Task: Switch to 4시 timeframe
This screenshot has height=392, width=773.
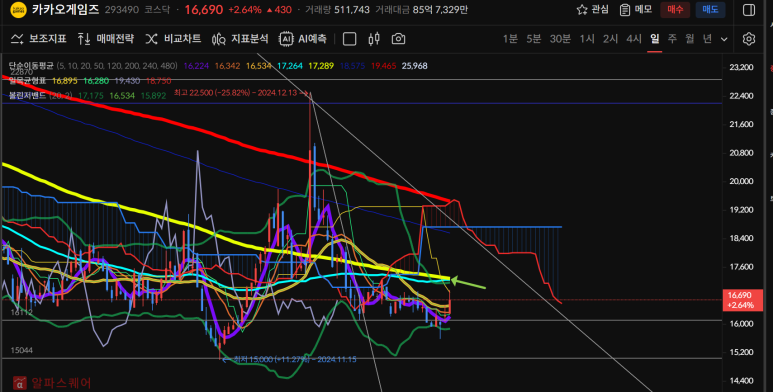Action: click(x=634, y=38)
